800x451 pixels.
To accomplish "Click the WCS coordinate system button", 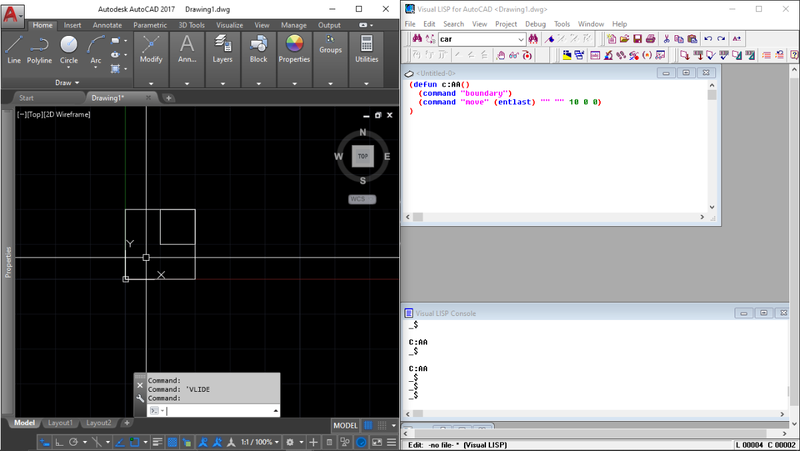I will click(361, 199).
